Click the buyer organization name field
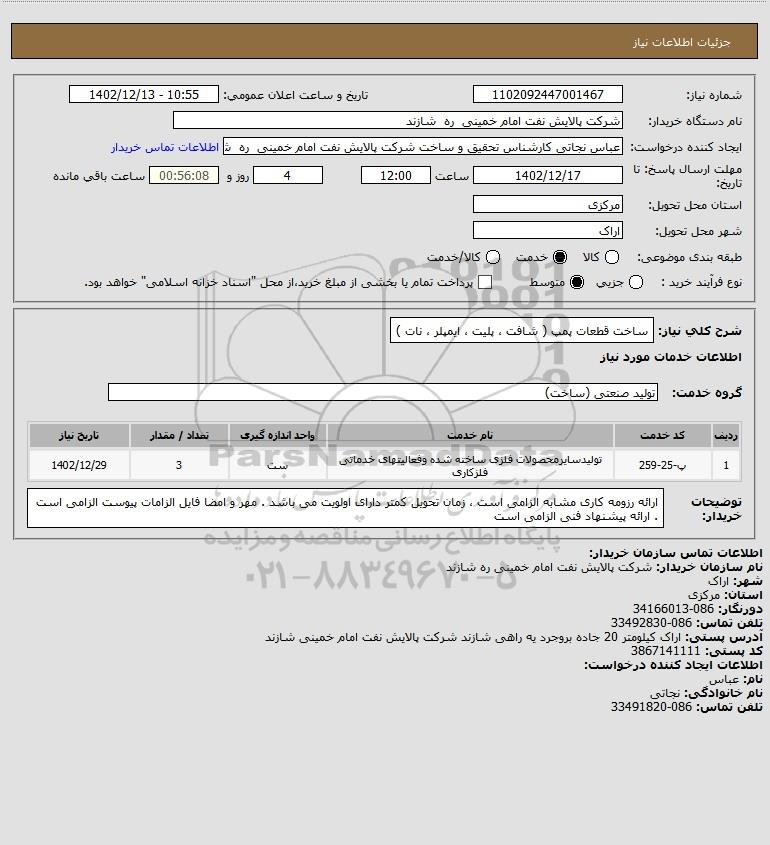 click(398, 121)
